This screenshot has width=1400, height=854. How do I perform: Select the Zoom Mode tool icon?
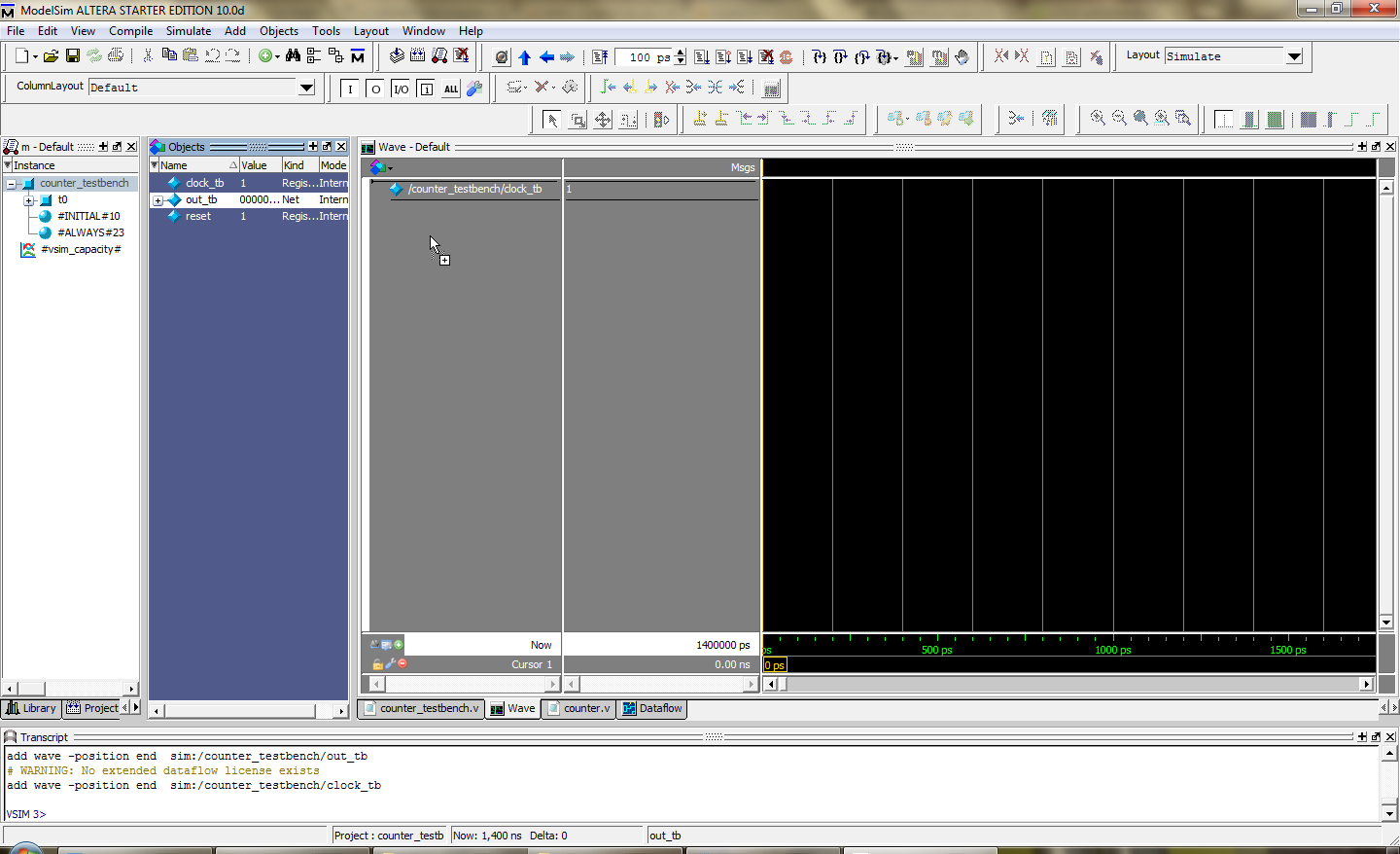coord(577,120)
